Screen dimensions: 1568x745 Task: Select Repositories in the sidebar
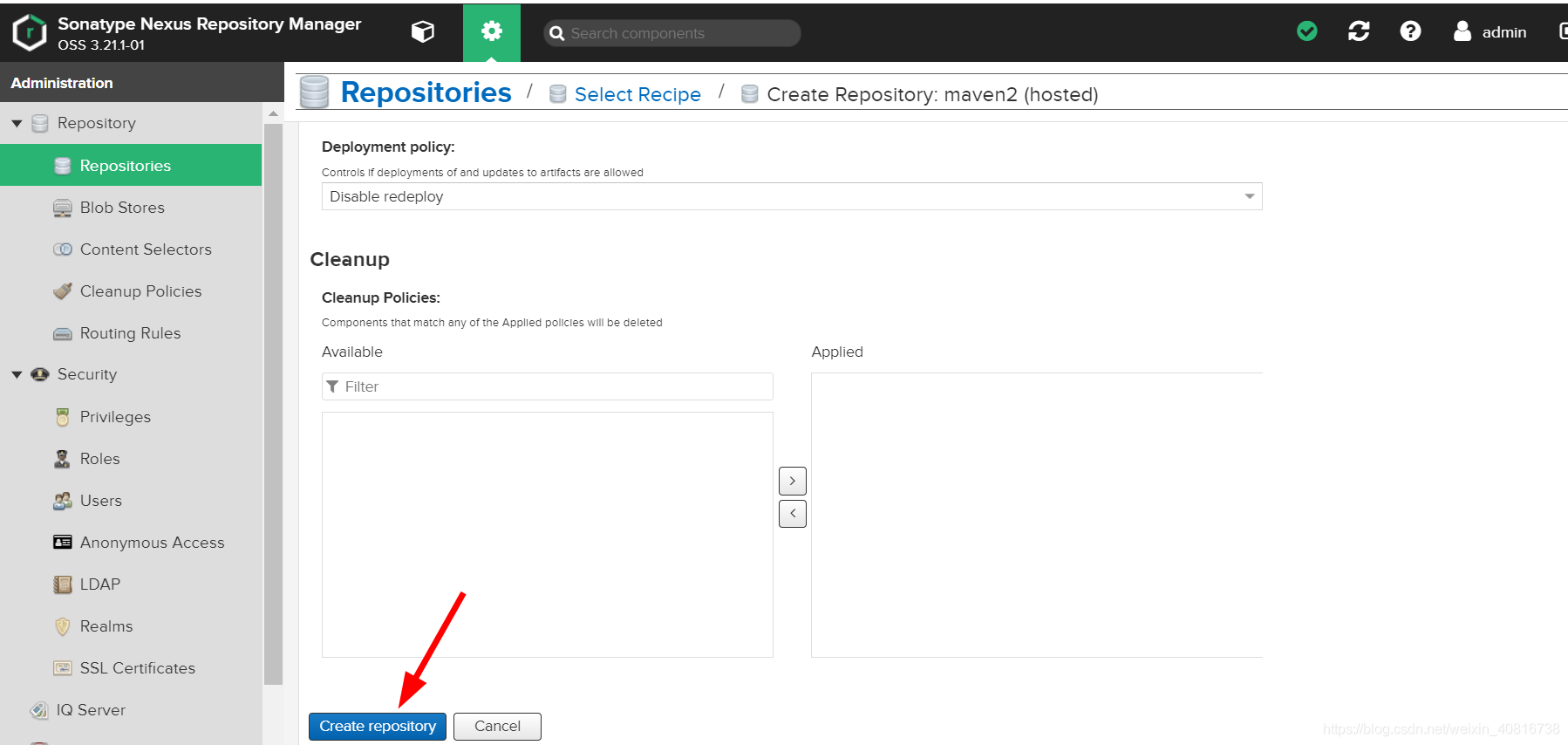[x=131, y=166]
